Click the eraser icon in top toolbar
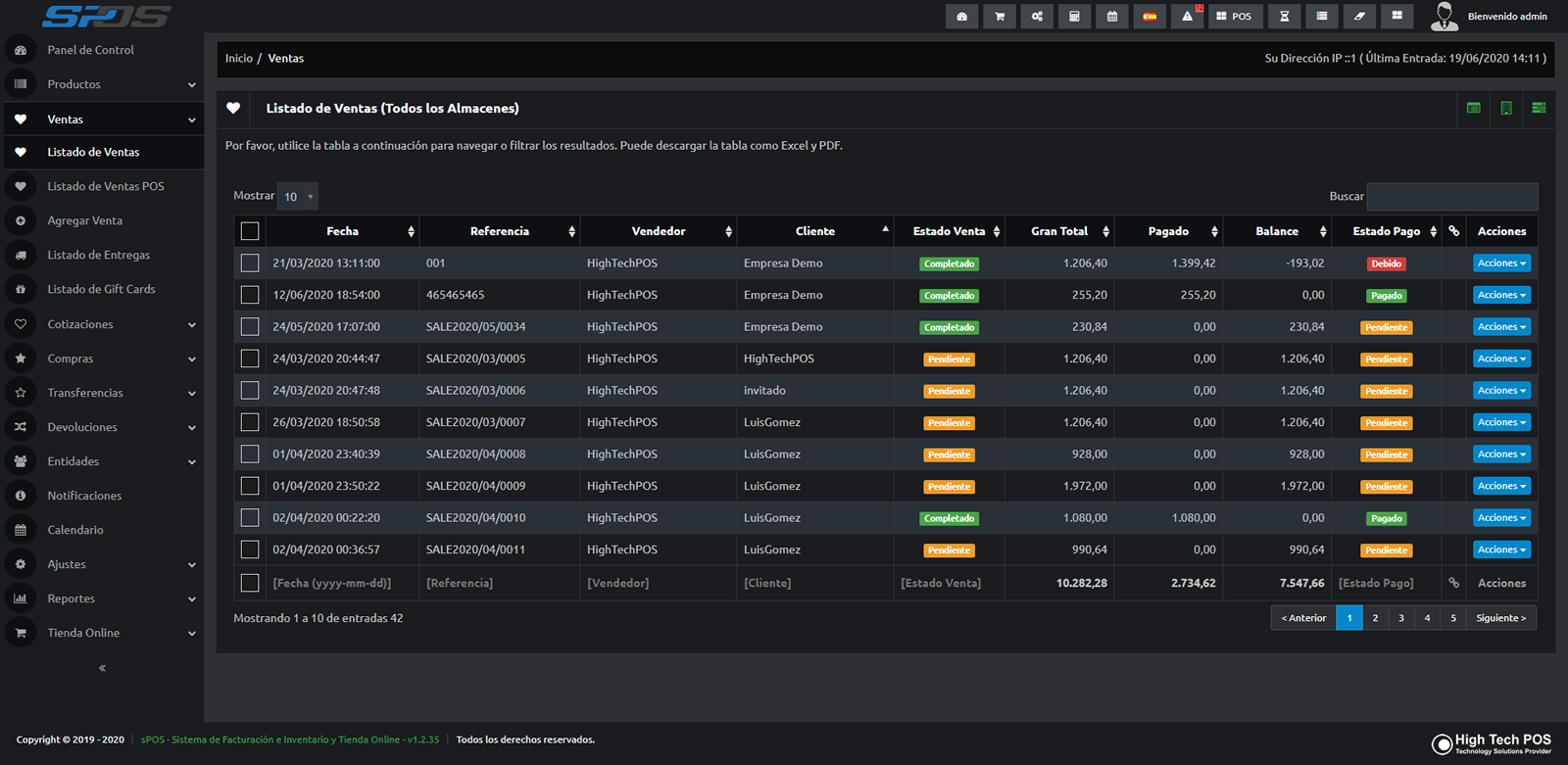 (1359, 17)
